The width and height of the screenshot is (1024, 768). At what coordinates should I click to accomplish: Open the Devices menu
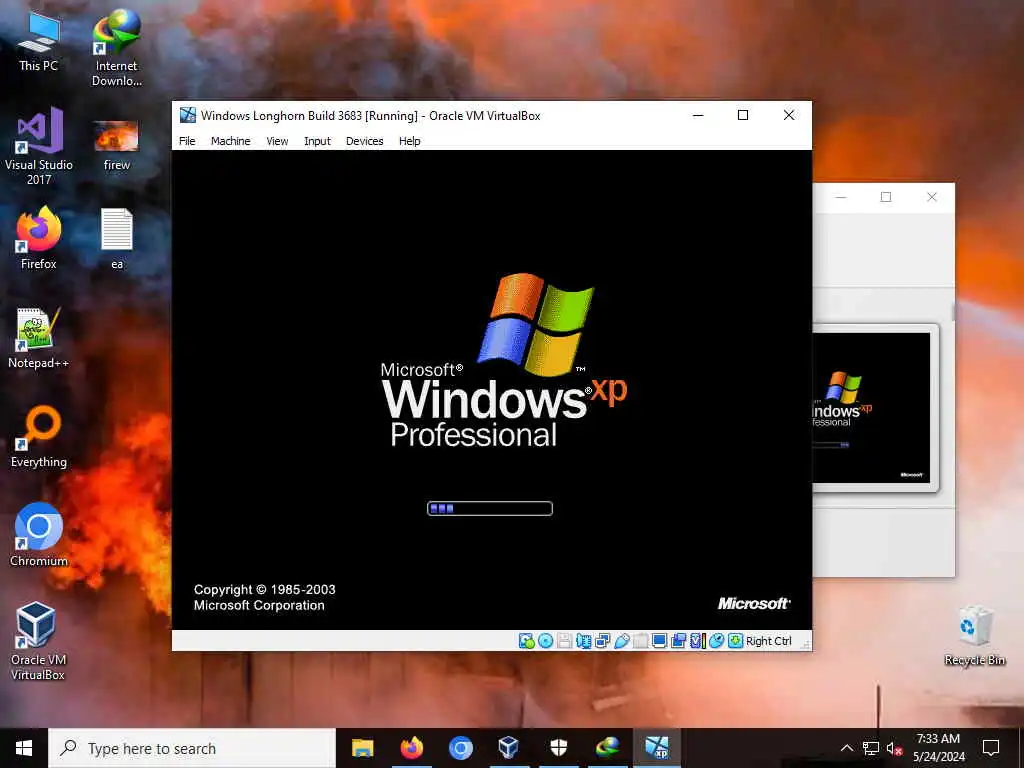click(364, 141)
